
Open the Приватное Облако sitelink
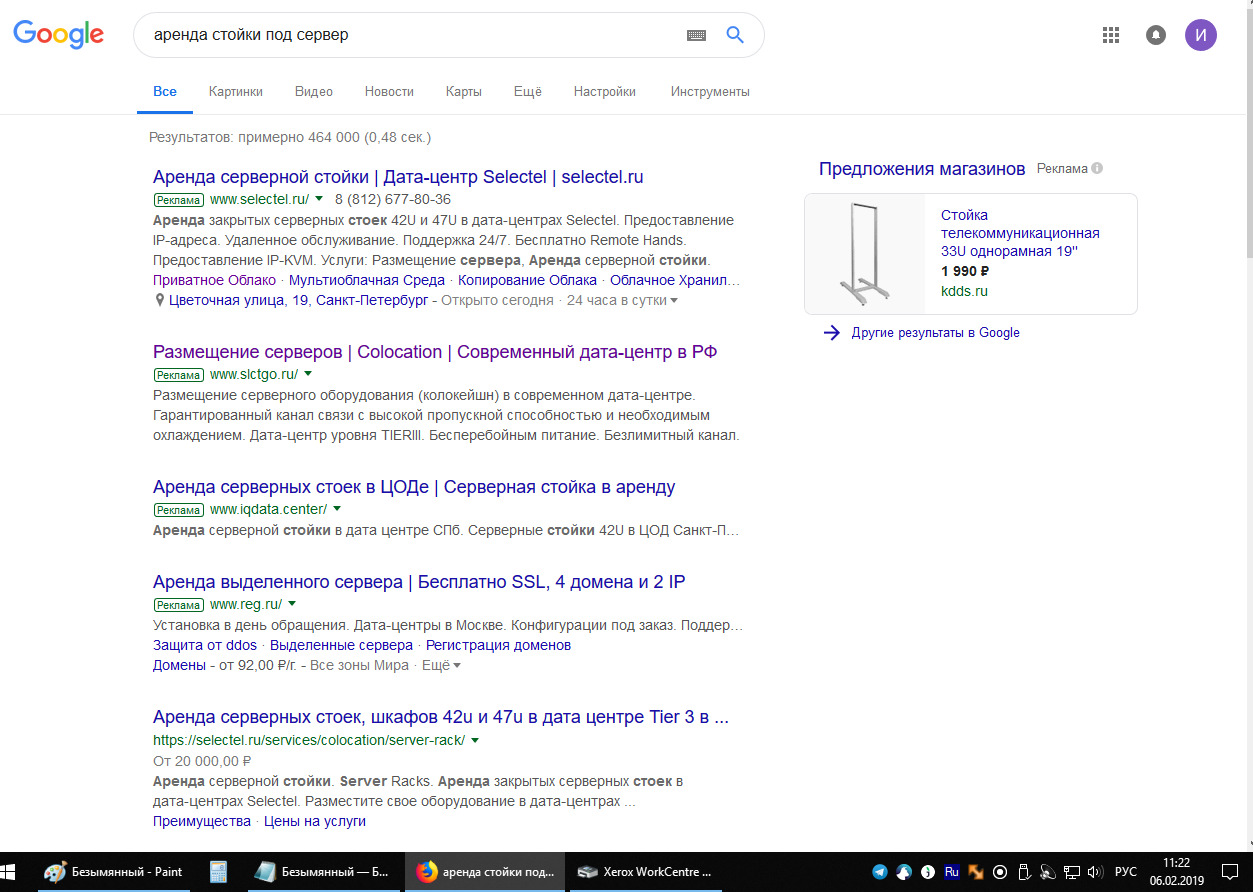point(214,280)
